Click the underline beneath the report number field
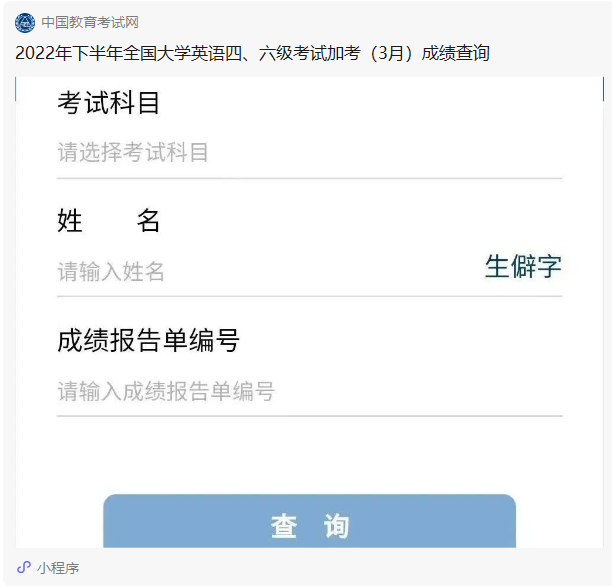 [310, 416]
